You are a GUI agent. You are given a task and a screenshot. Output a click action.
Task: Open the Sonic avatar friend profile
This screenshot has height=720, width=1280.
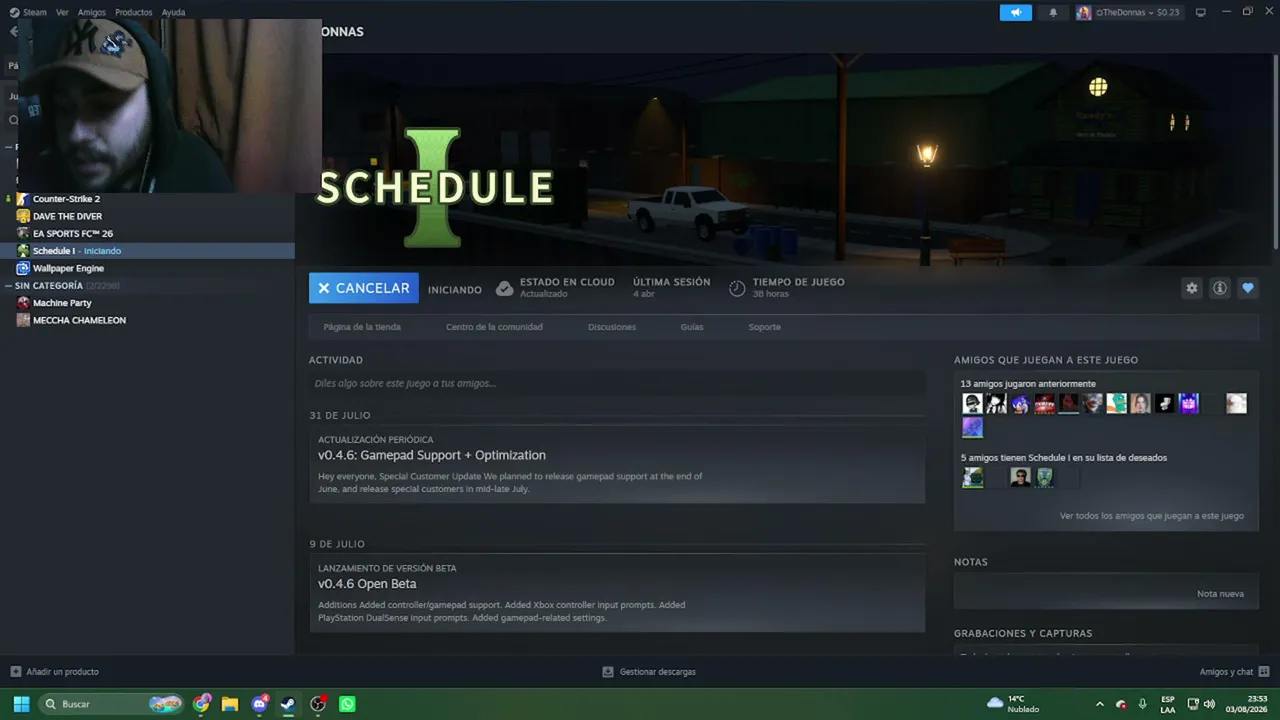pos(1020,404)
